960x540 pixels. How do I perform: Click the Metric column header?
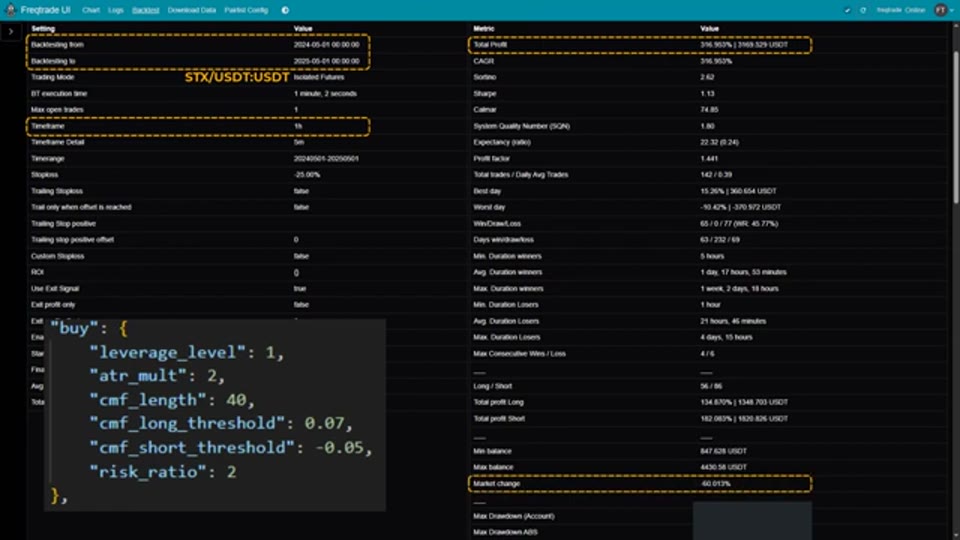(484, 28)
